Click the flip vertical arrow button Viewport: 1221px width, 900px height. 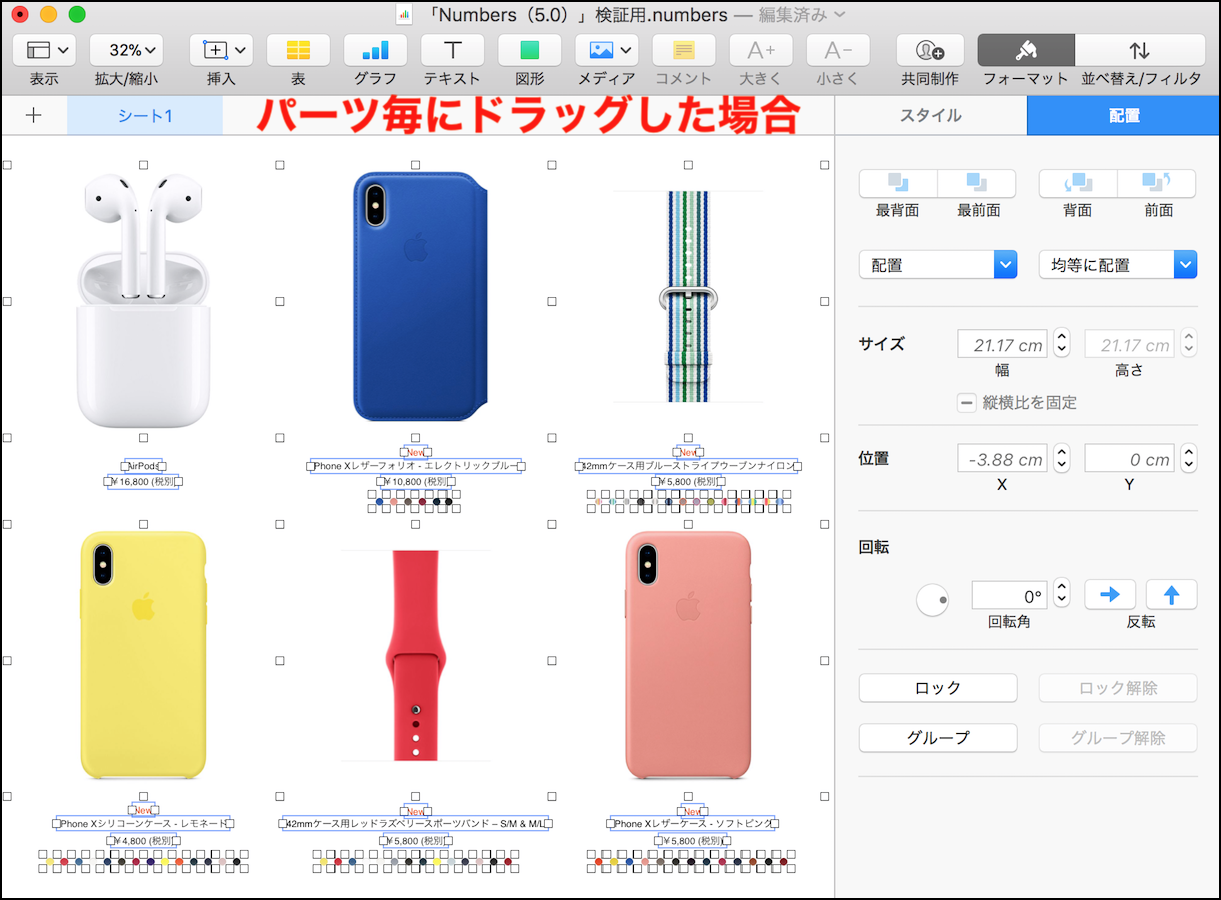tap(1172, 595)
